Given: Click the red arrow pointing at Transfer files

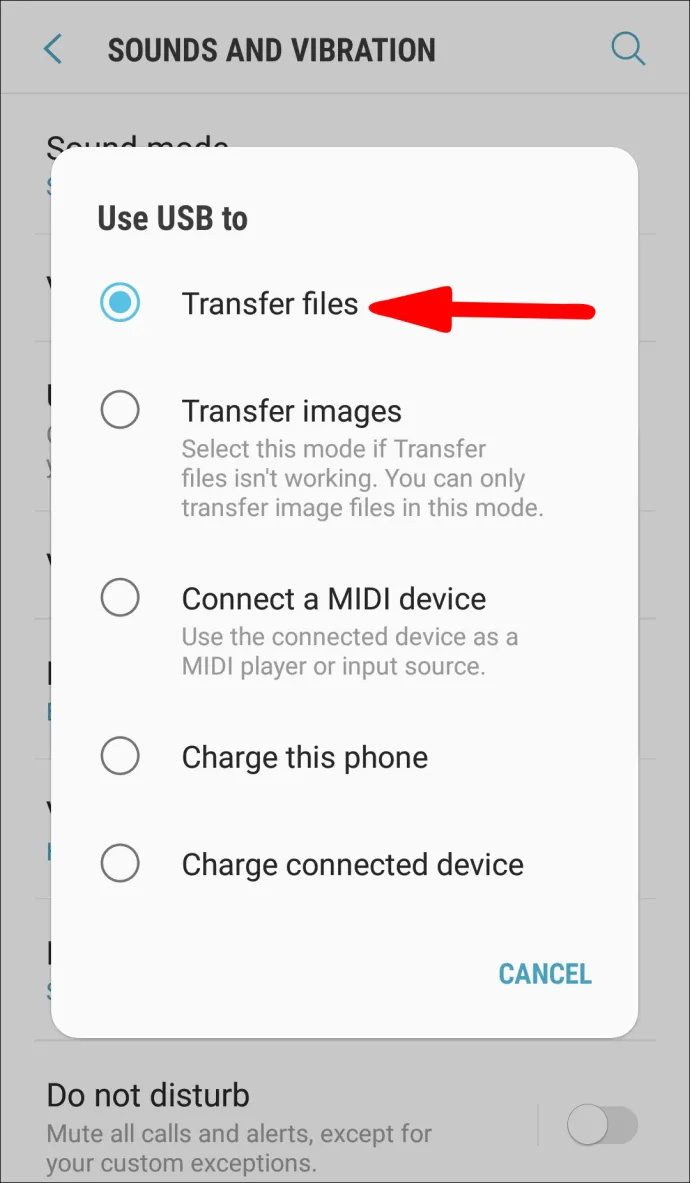Looking at the screenshot, I should click(x=483, y=308).
